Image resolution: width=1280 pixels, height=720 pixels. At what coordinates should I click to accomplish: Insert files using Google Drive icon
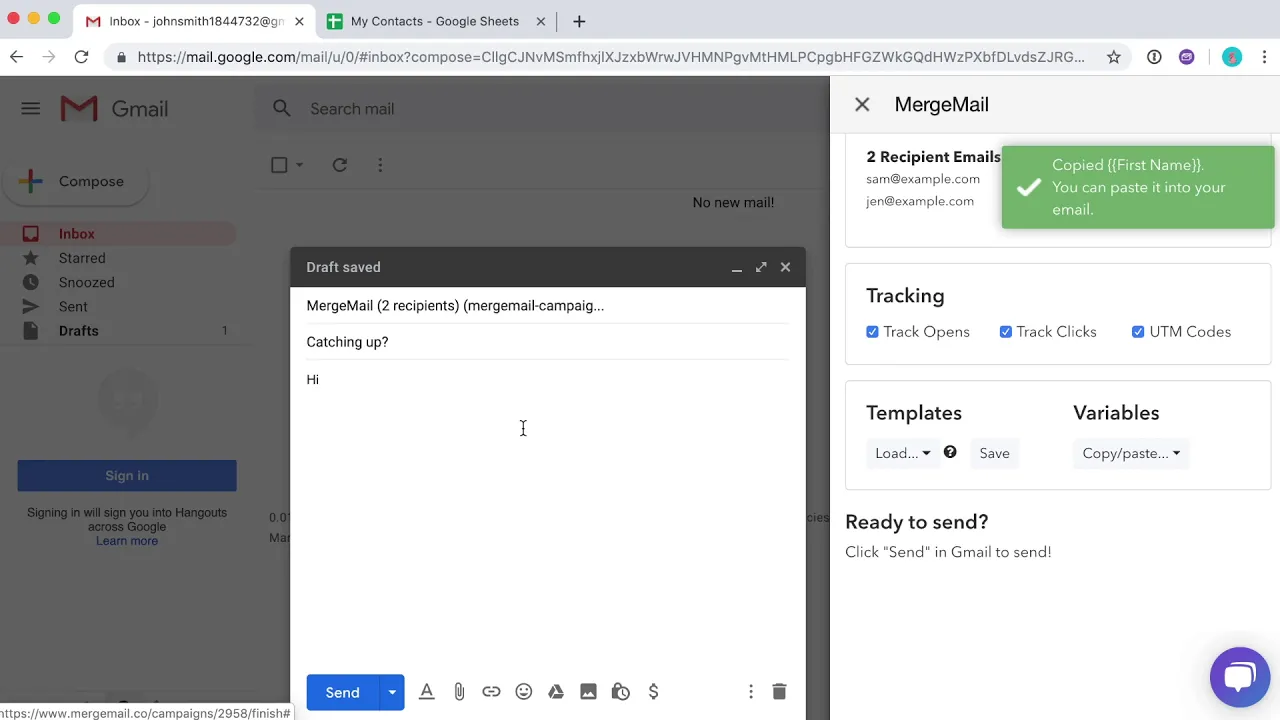[556, 692]
